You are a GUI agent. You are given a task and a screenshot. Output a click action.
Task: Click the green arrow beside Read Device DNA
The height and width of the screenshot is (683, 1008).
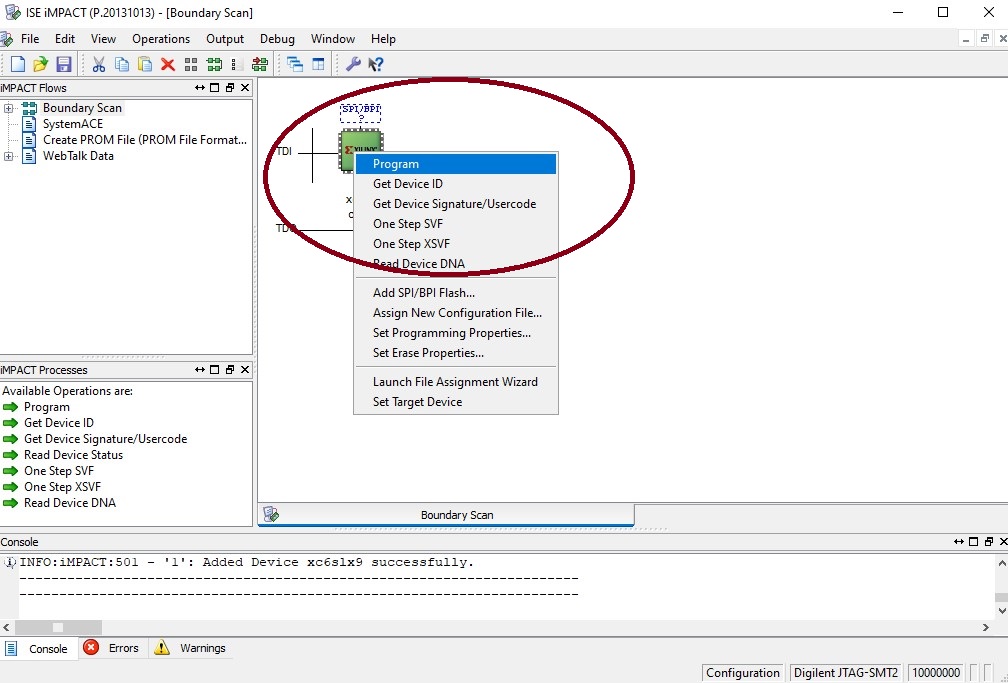[10, 503]
